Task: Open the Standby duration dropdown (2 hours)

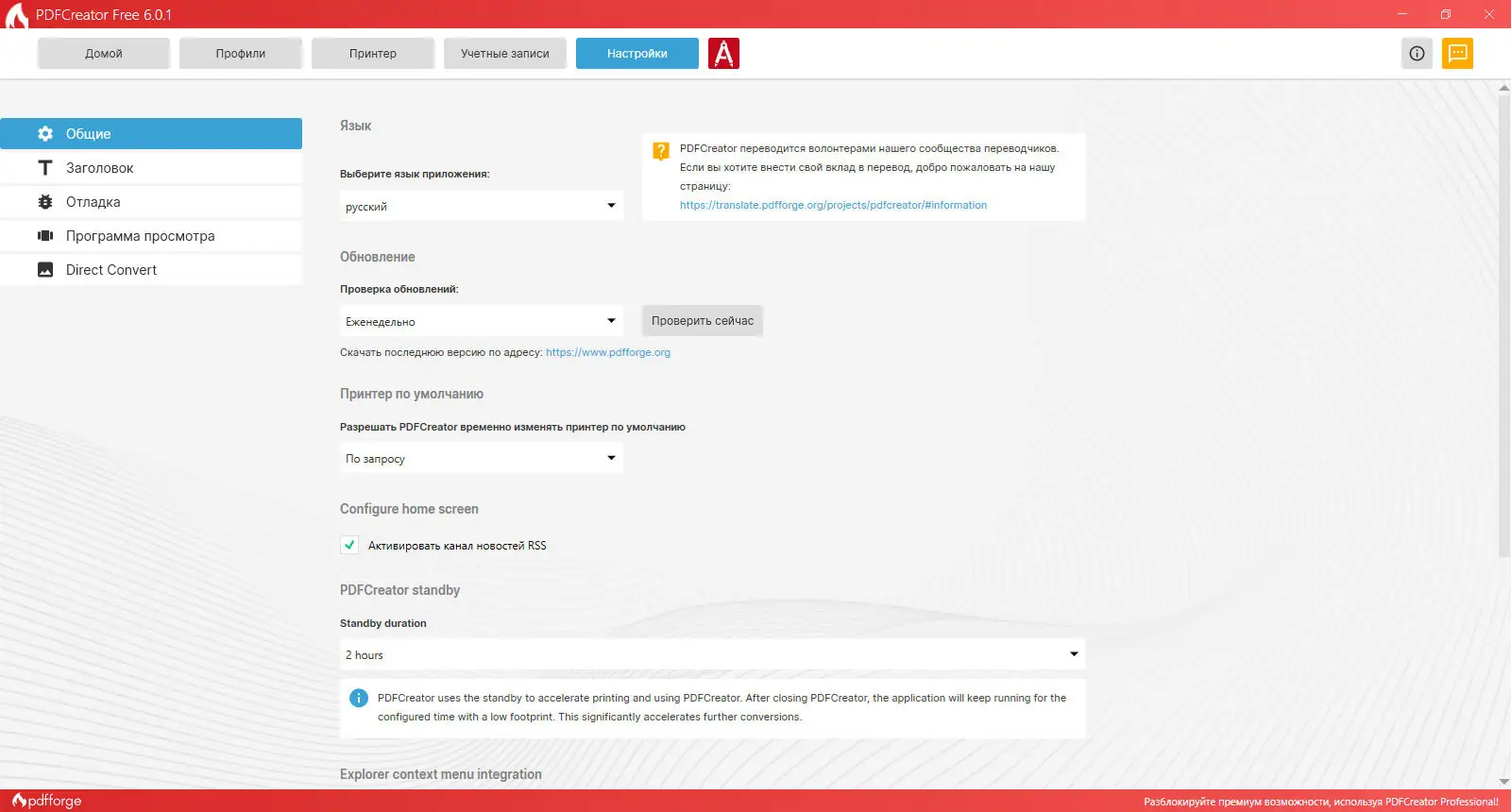Action: click(713, 654)
